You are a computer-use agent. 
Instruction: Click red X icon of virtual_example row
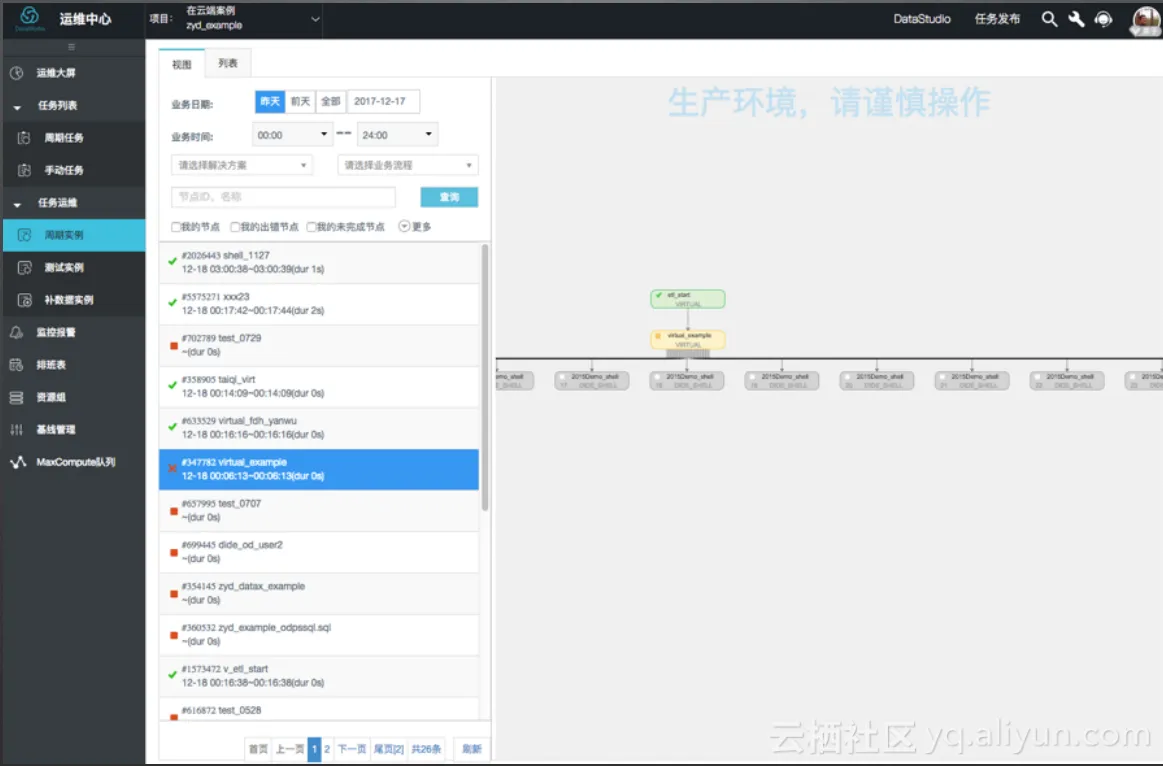173,469
